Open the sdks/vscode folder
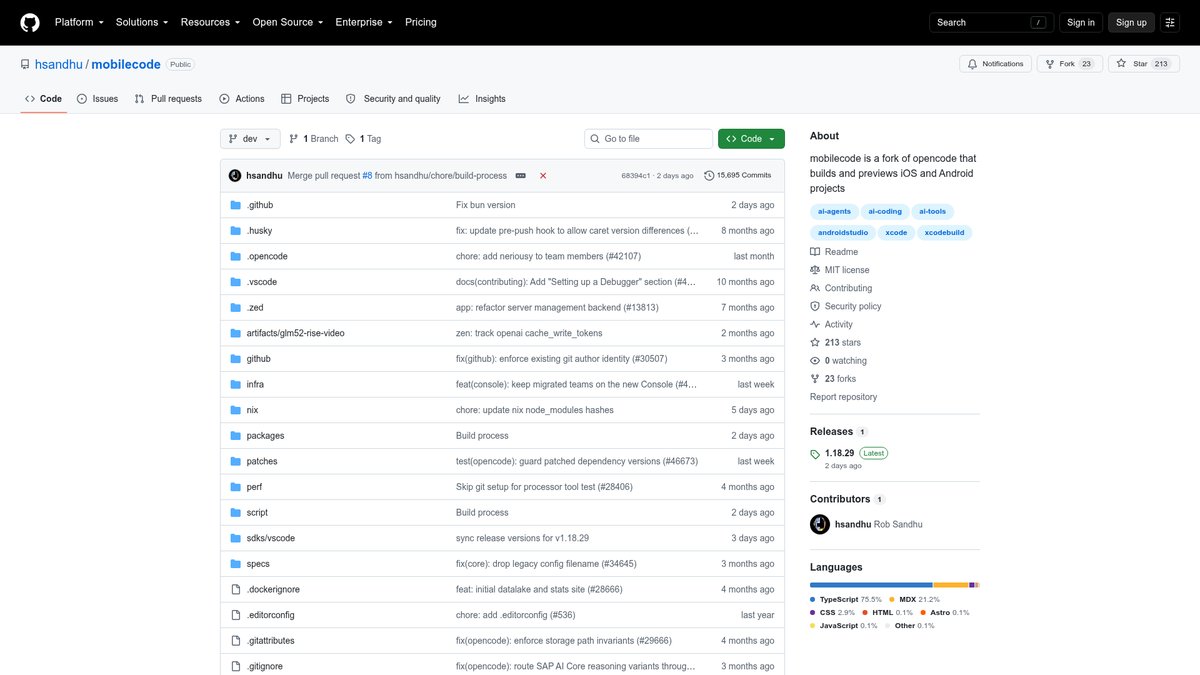1200x675 pixels. [271, 538]
